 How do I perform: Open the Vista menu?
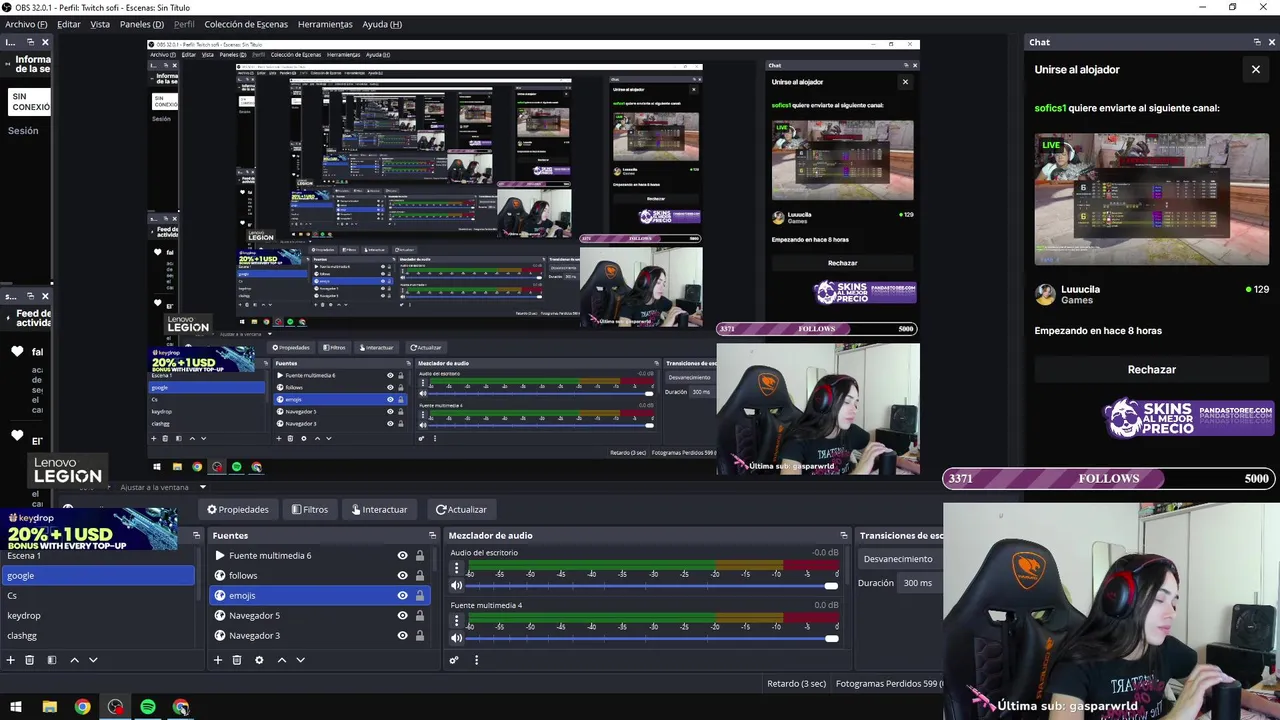(100, 24)
